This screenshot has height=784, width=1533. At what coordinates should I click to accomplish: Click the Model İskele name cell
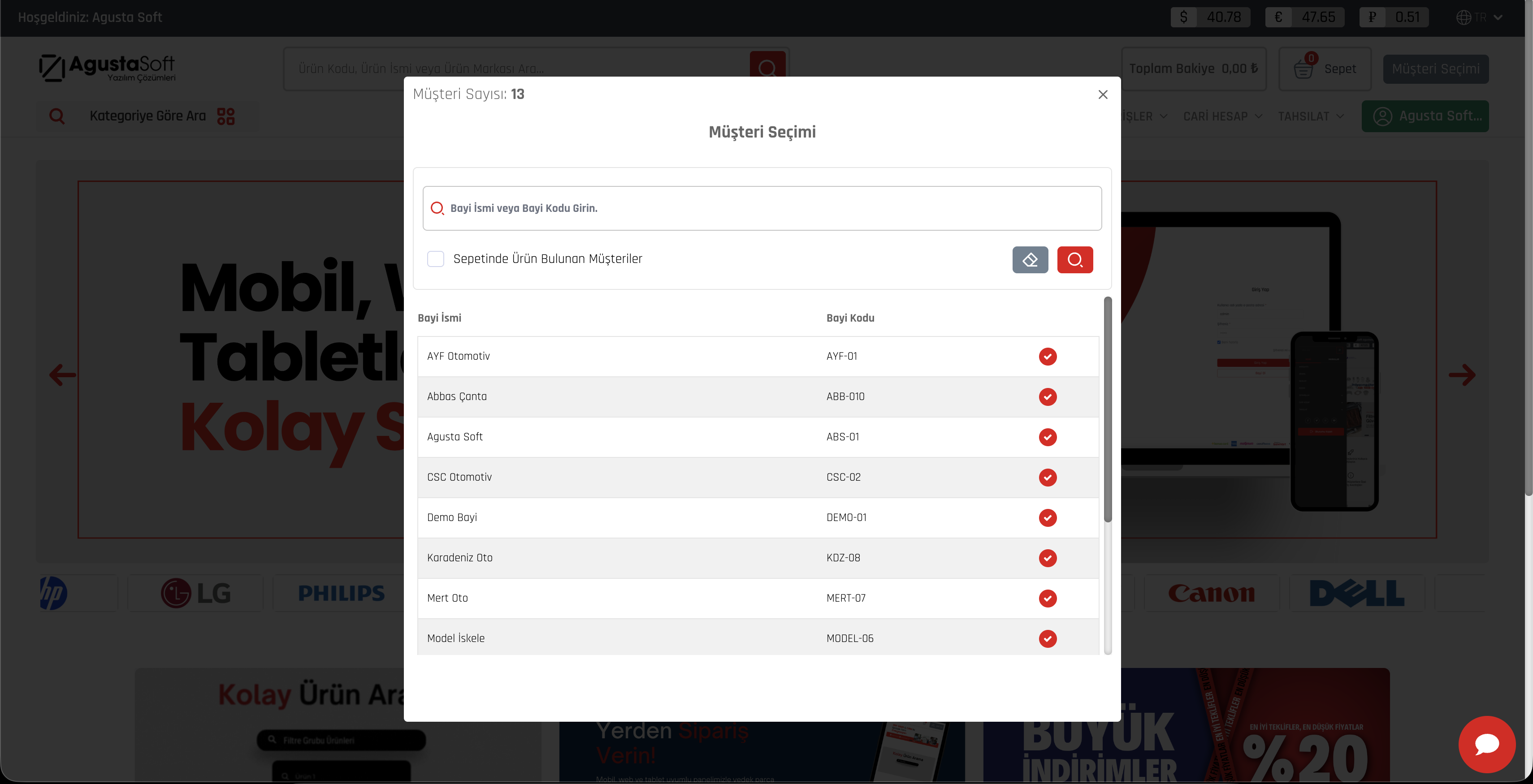tap(456, 638)
